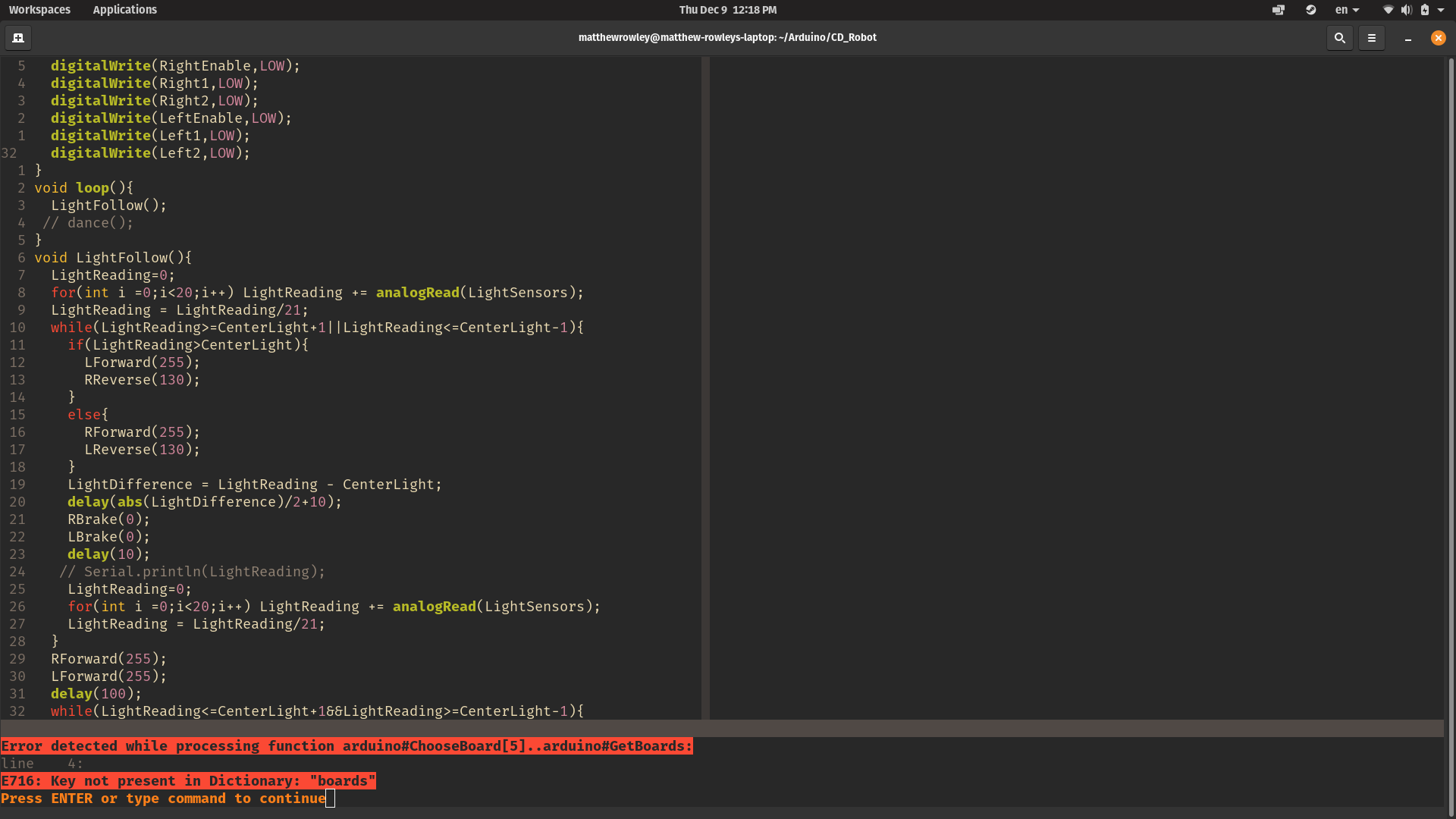The height and width of the screenshot is (819, 1456).
Task: Click line number 32 at the current cursor row
Action: (x=9, y=153)
